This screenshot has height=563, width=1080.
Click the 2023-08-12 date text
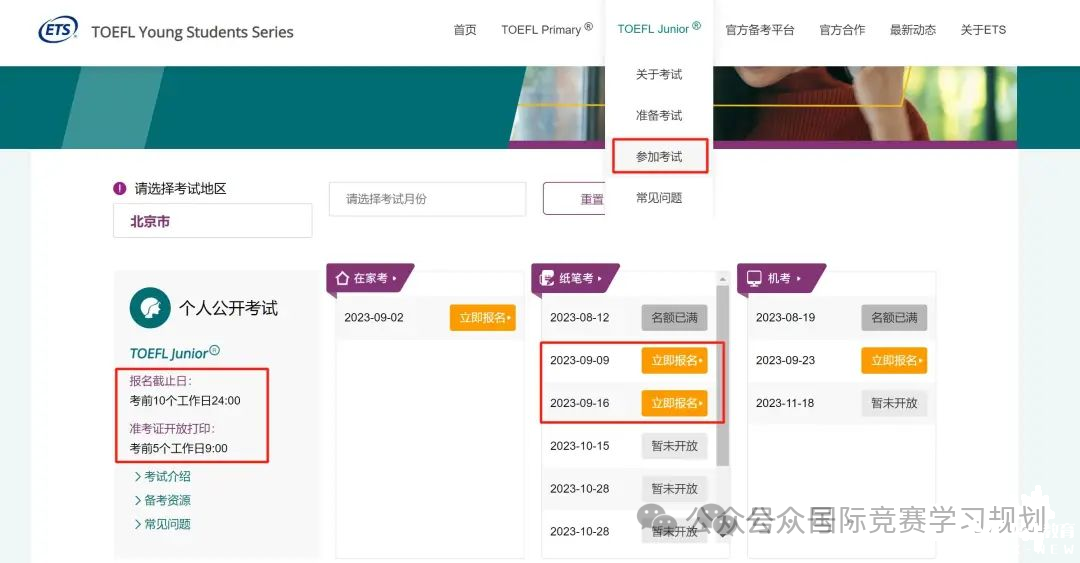tap(580, 318)
